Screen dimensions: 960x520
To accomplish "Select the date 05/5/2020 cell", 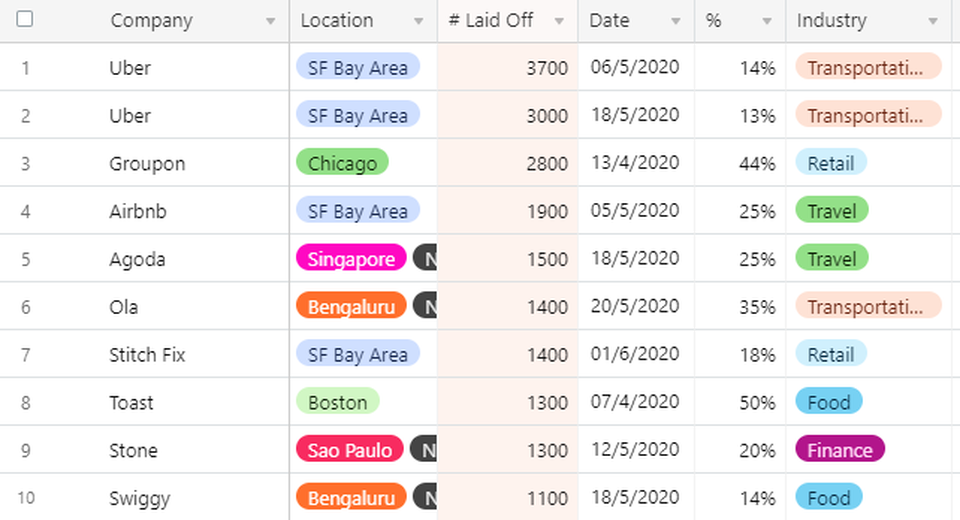I will pos(636,210).
